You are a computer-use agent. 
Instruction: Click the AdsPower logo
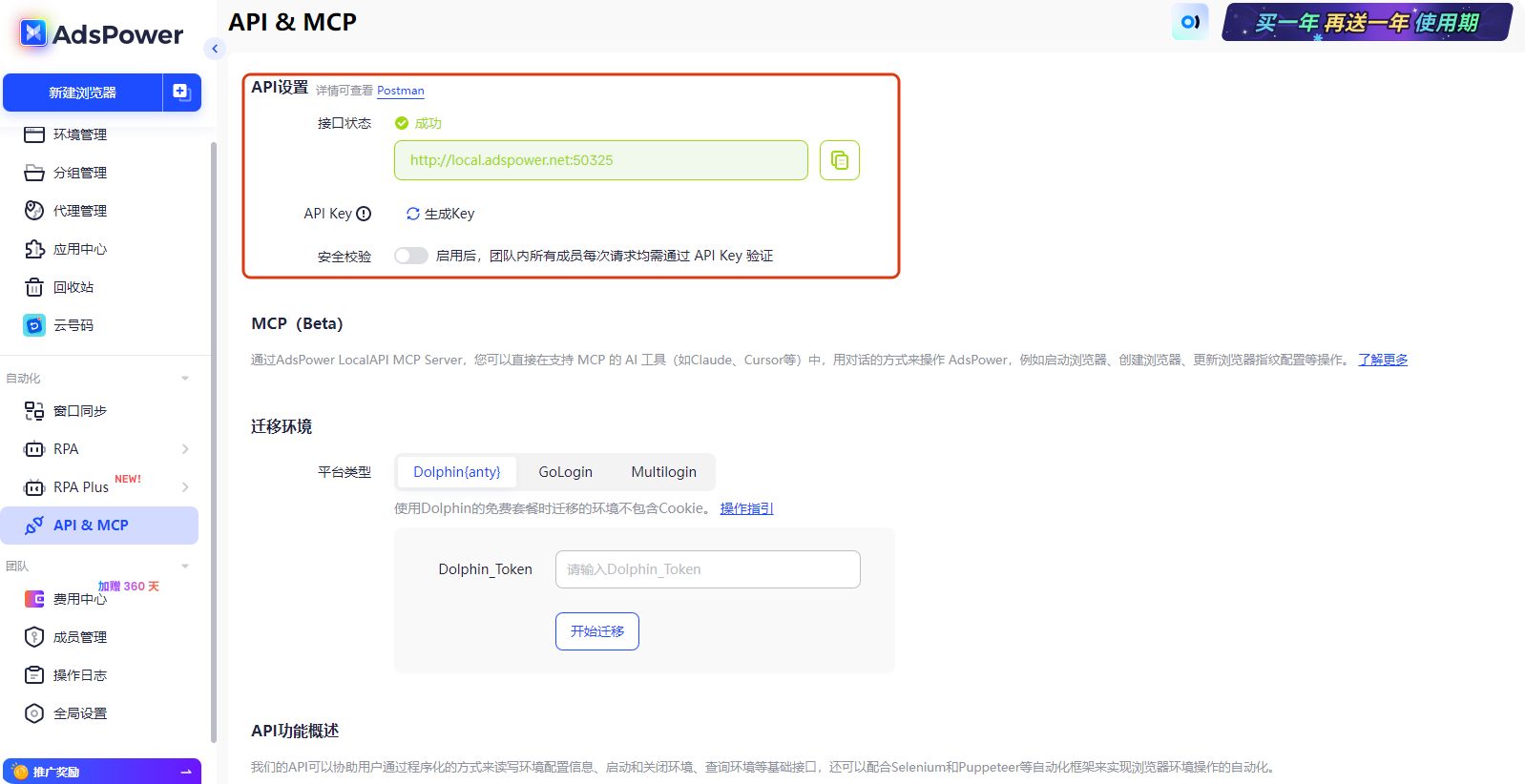coord(101,34)
